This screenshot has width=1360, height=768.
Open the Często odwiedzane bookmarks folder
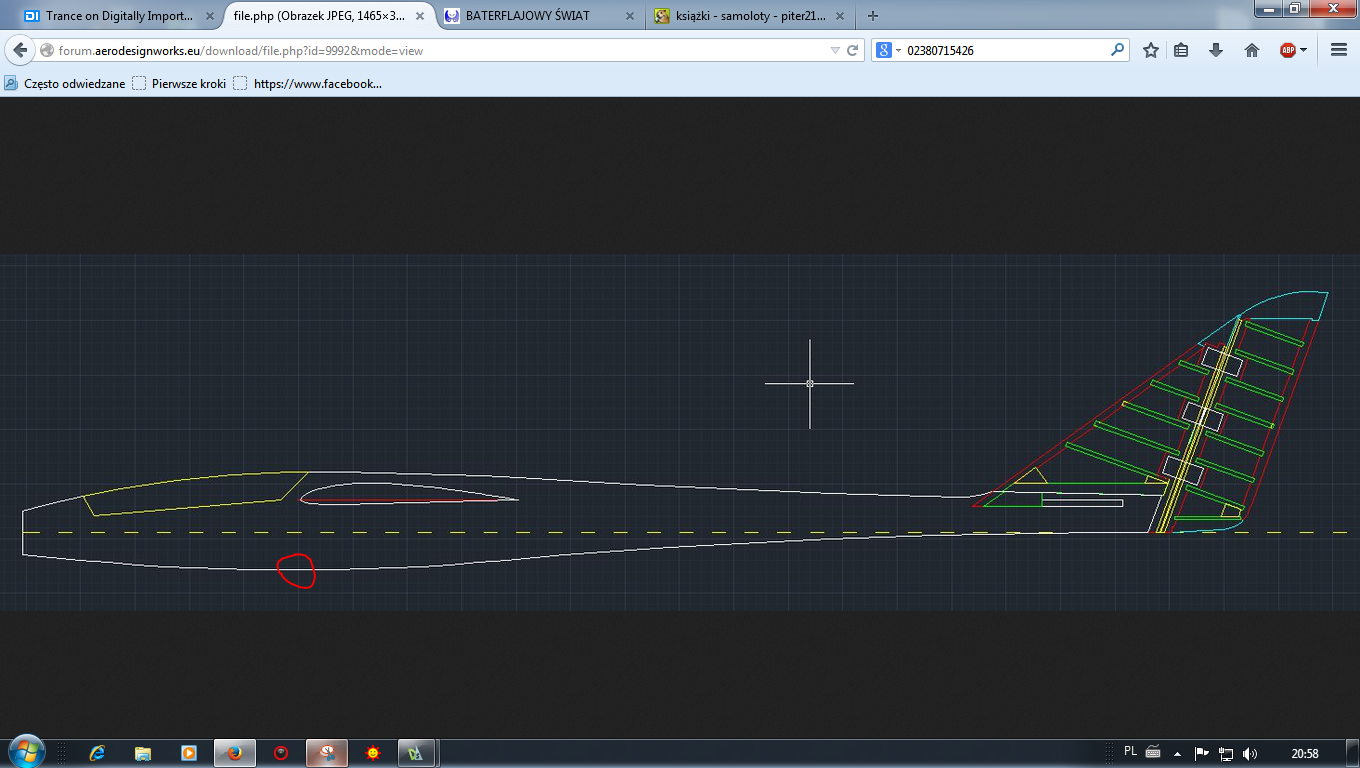pos(65,84)
